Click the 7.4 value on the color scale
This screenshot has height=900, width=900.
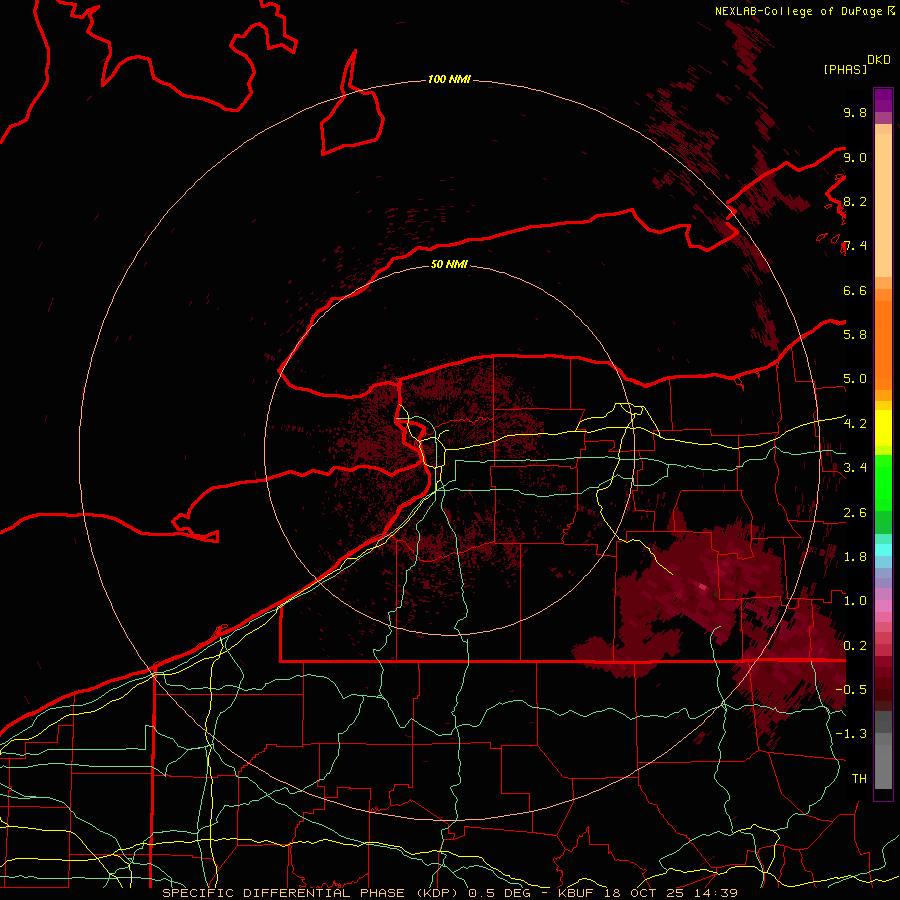[855, 246]
